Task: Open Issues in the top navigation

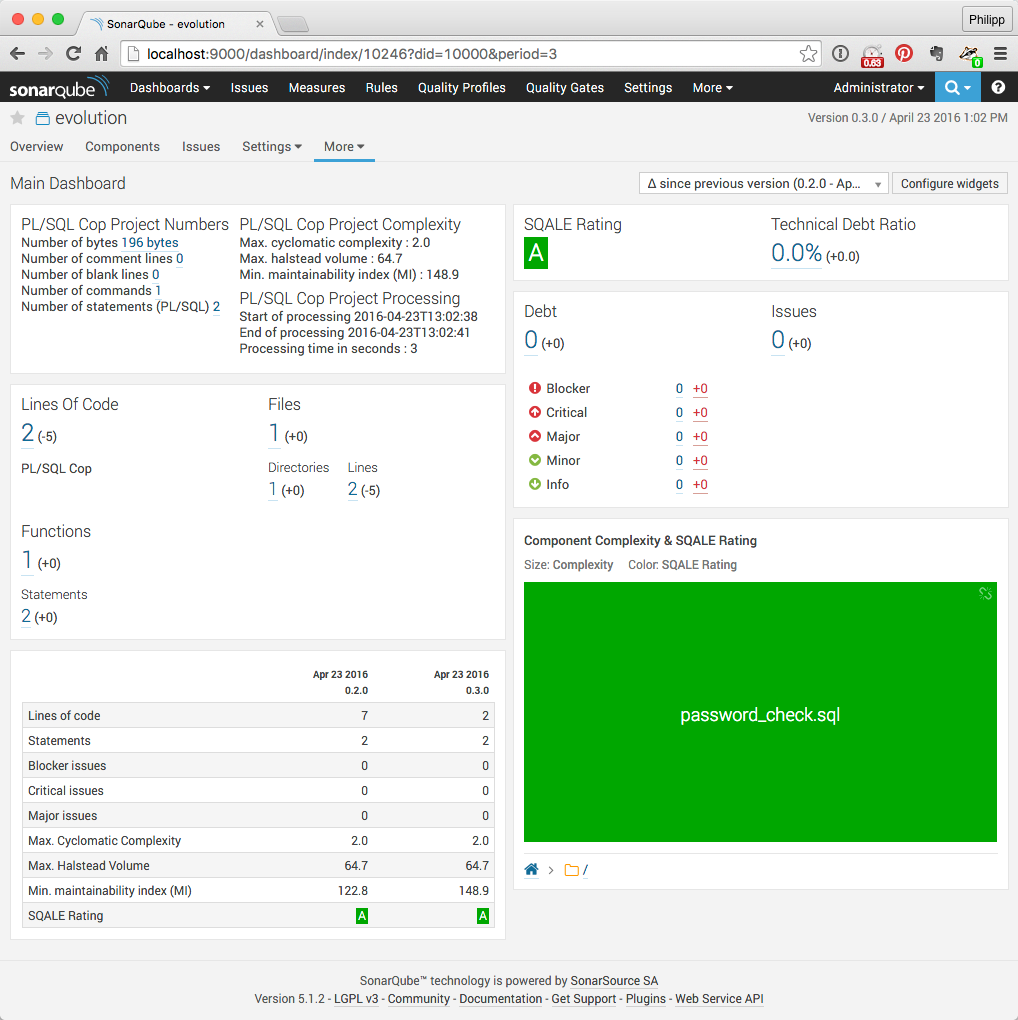Action: [249, 87]
